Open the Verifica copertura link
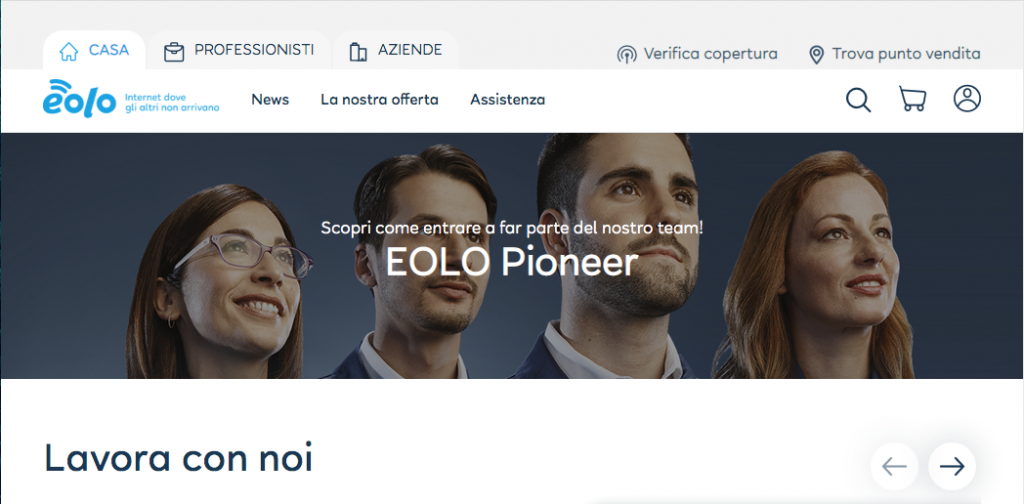 click(711, 54)
